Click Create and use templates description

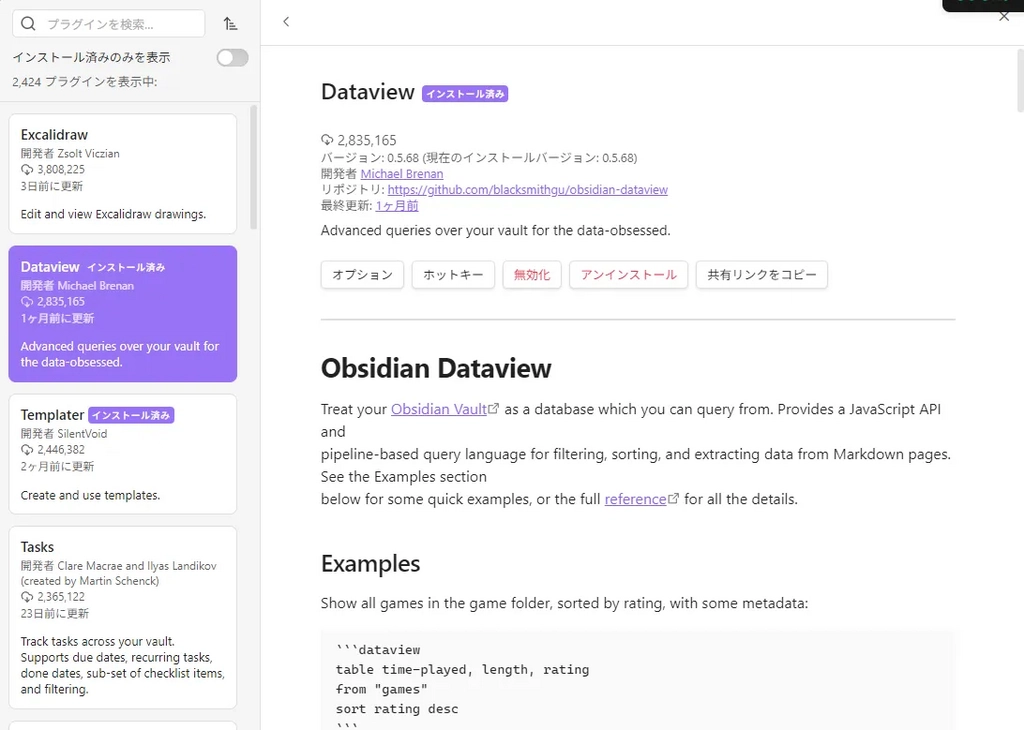coord(90,496)
